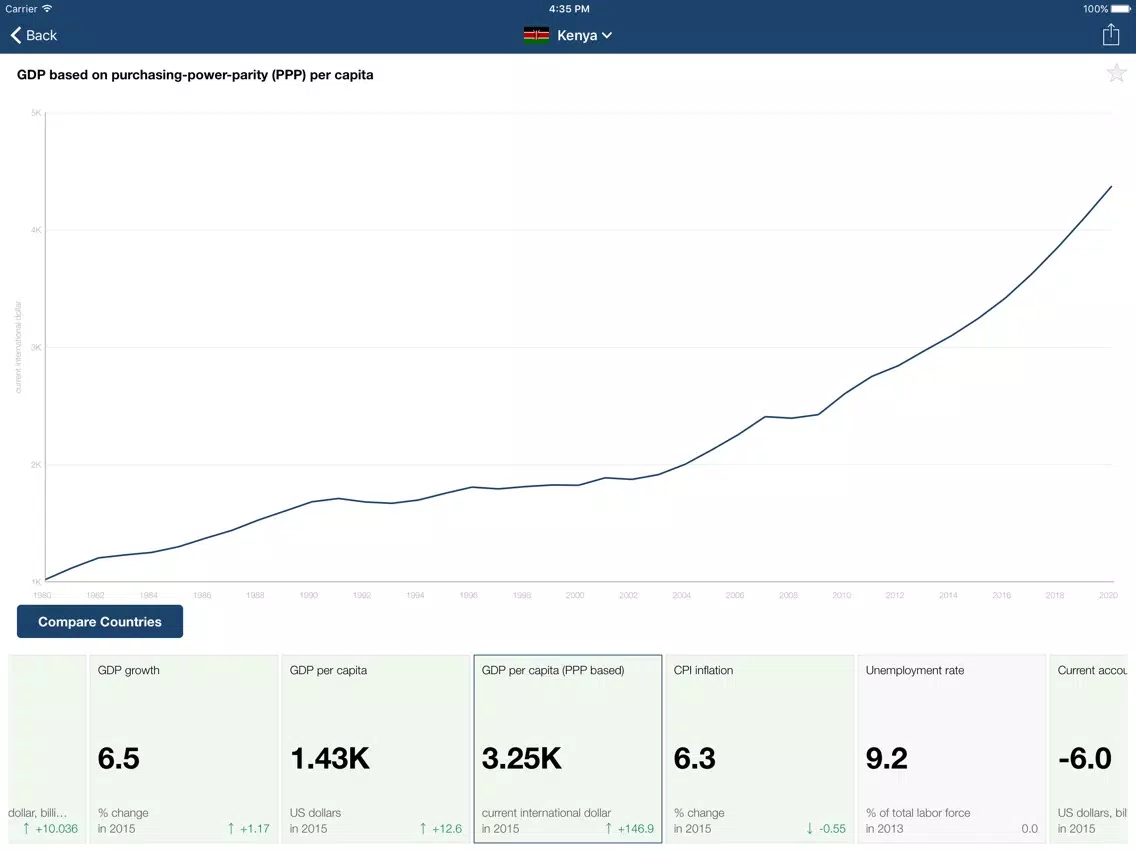Click the Kenya flag icon
This screenshot has height=852, width=1136.
pyautogui.click(x=536, y=35)
